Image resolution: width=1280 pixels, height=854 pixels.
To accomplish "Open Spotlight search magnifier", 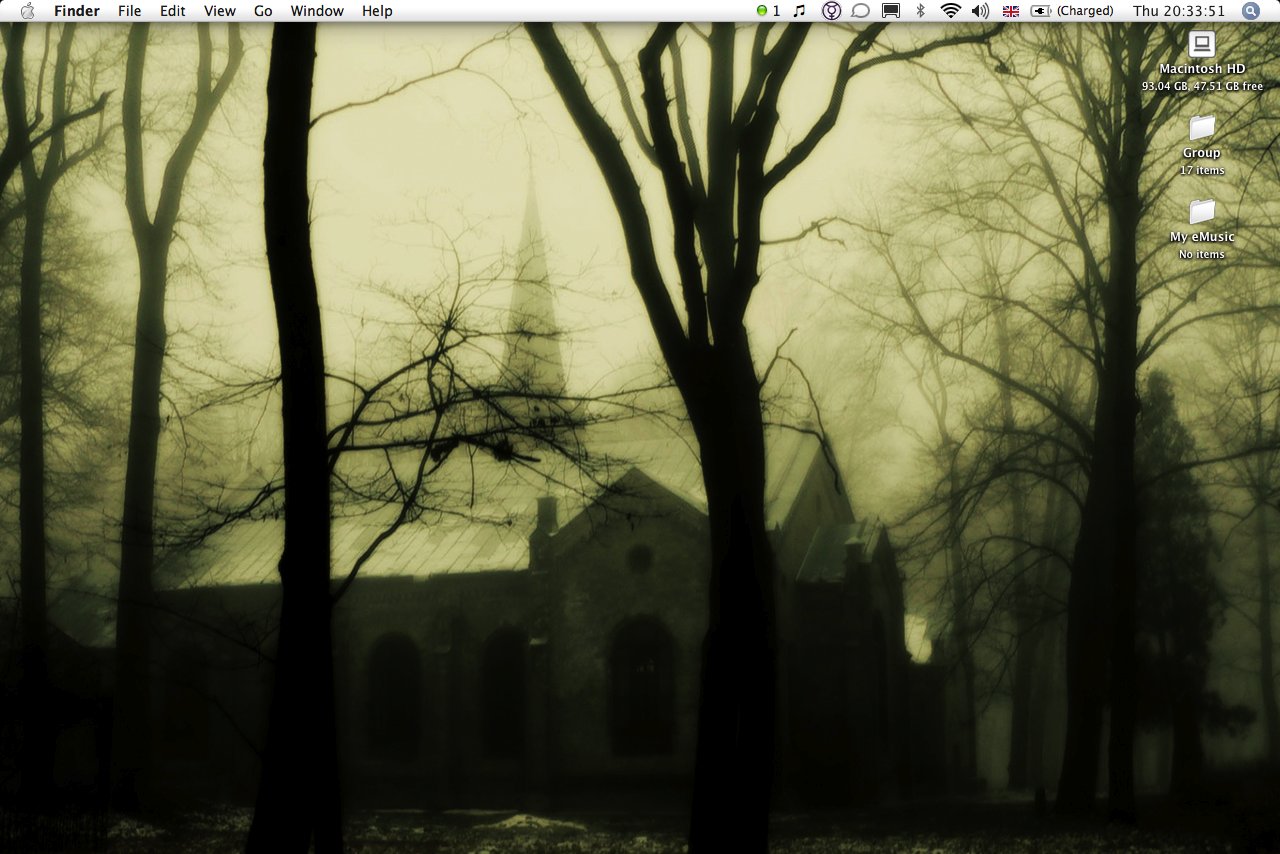I will 1251,11.
